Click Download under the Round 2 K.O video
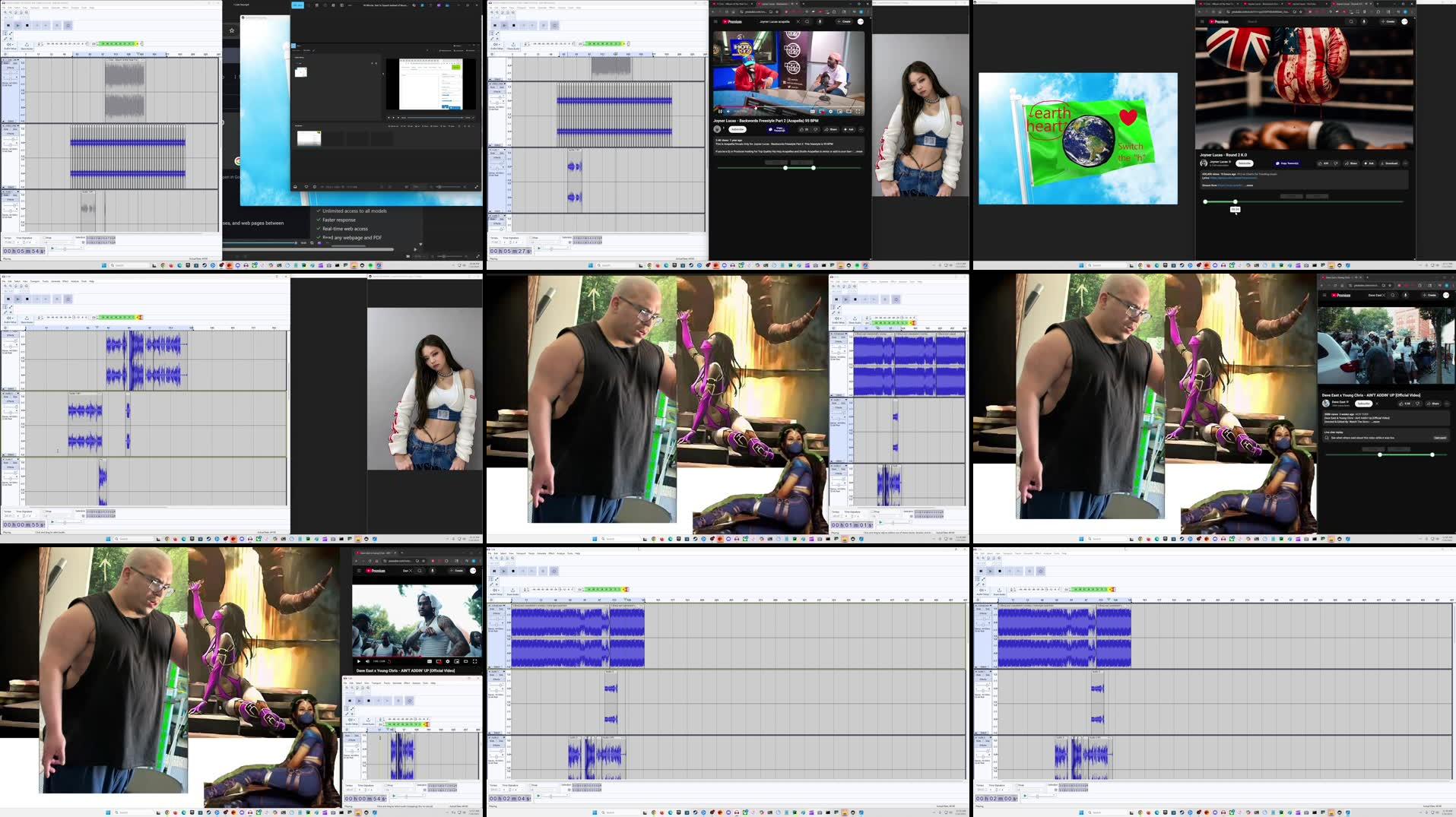This screenshot has width=1456, height=817. (x=1390, y=163)
